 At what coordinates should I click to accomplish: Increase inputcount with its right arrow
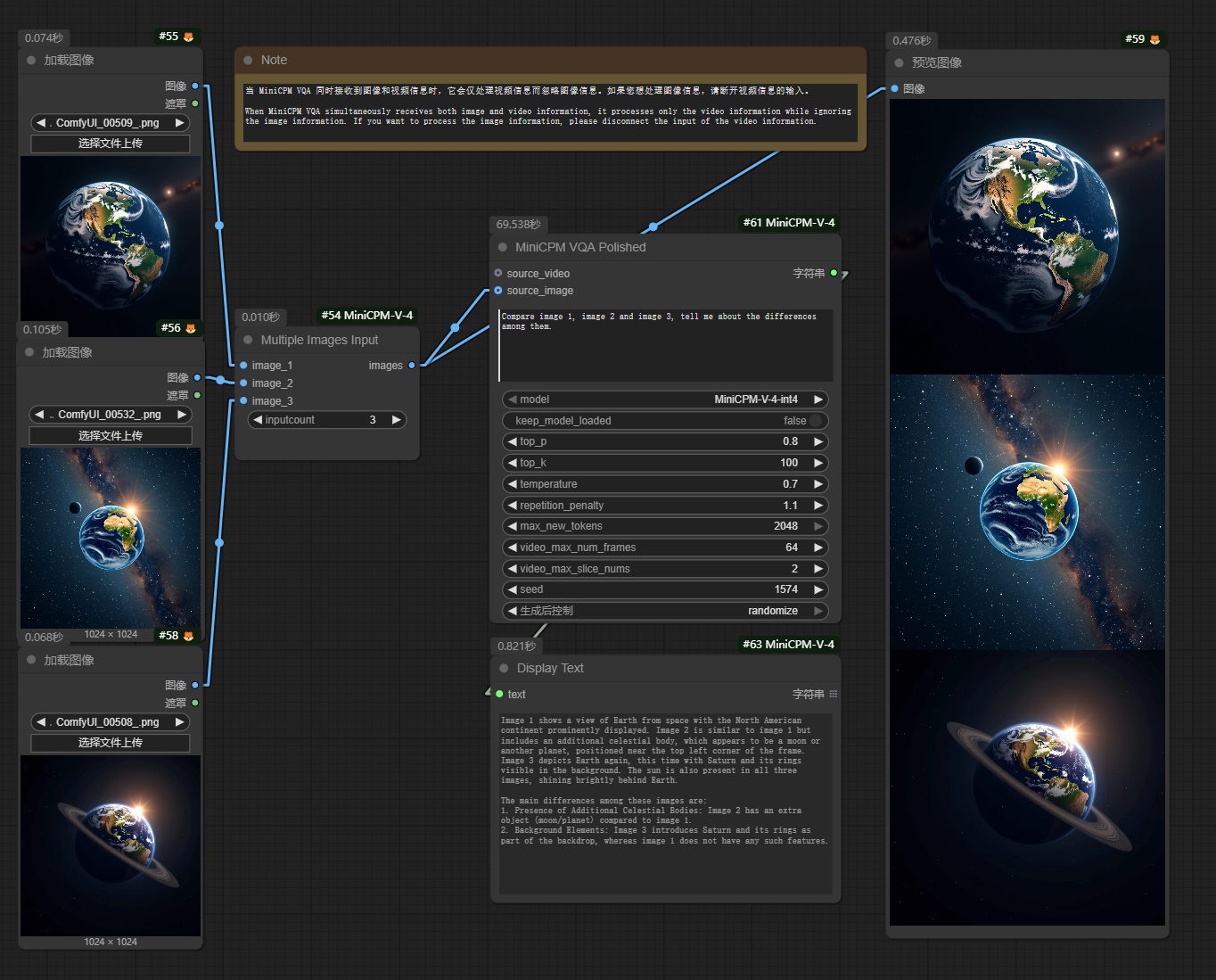[396, 420]
